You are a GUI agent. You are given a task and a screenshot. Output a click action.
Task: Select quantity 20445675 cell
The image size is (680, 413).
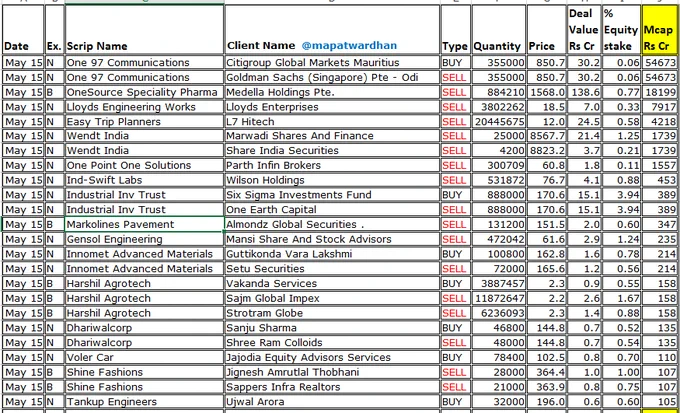pyautogui.click(x=499, y=121)
